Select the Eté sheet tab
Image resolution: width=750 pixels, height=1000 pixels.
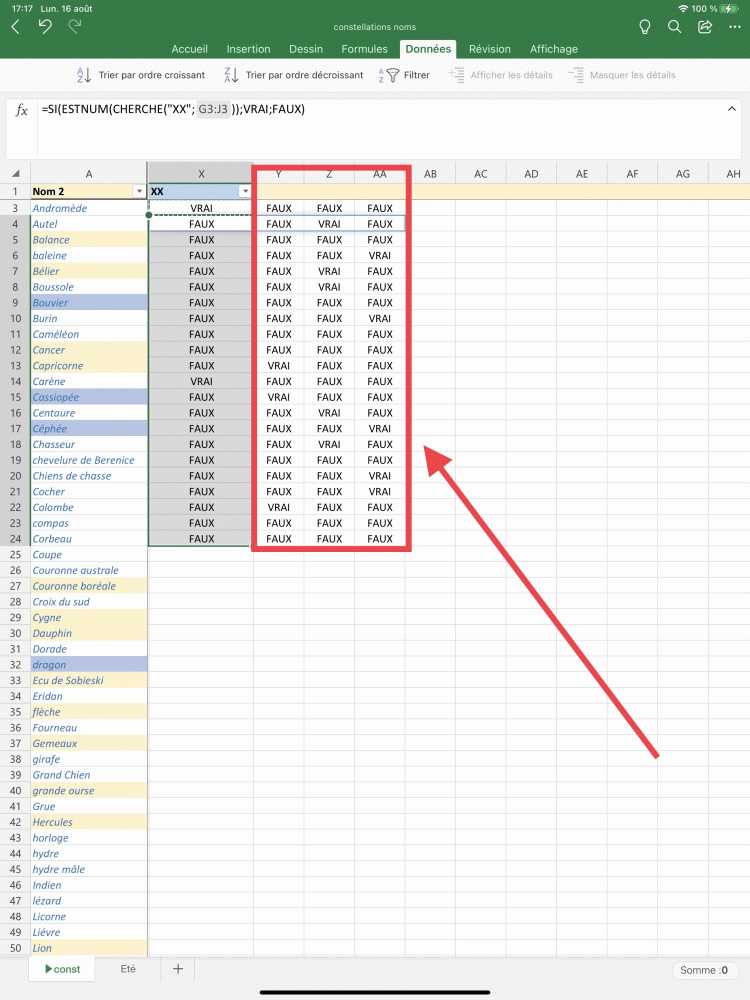click(127, 969)
